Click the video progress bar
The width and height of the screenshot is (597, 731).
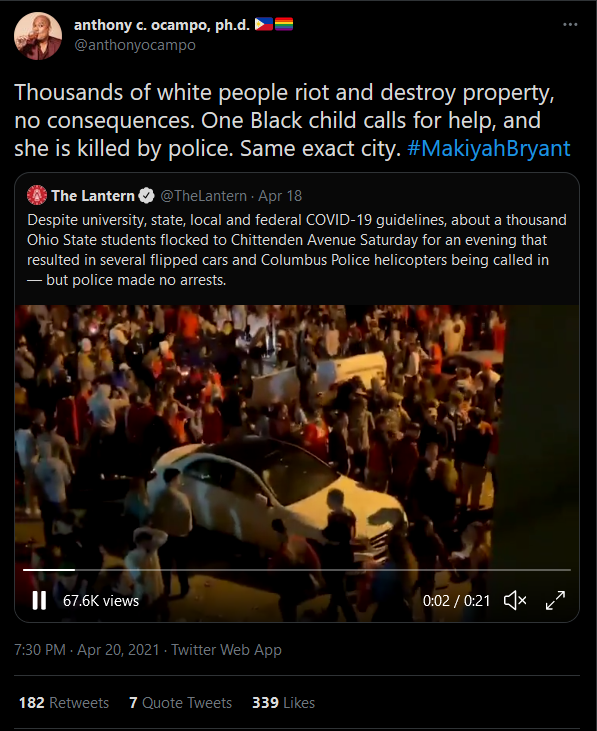point(297,570)
